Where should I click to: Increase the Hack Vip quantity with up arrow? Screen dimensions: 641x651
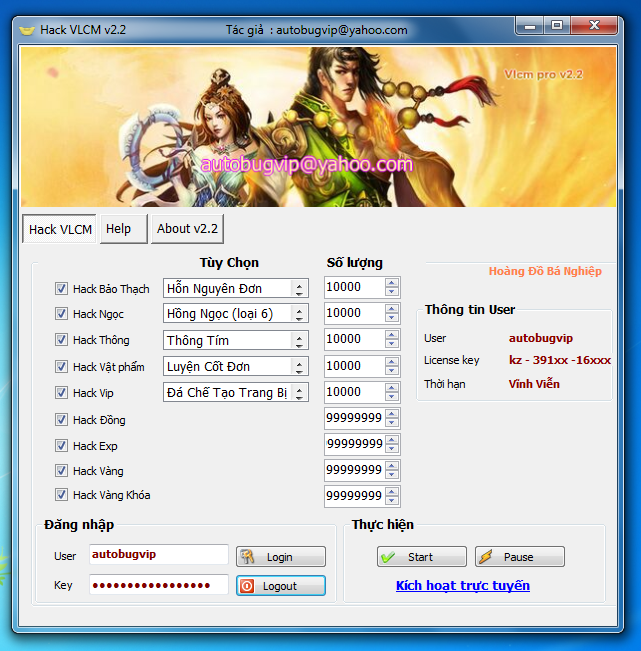click(391, 387)
